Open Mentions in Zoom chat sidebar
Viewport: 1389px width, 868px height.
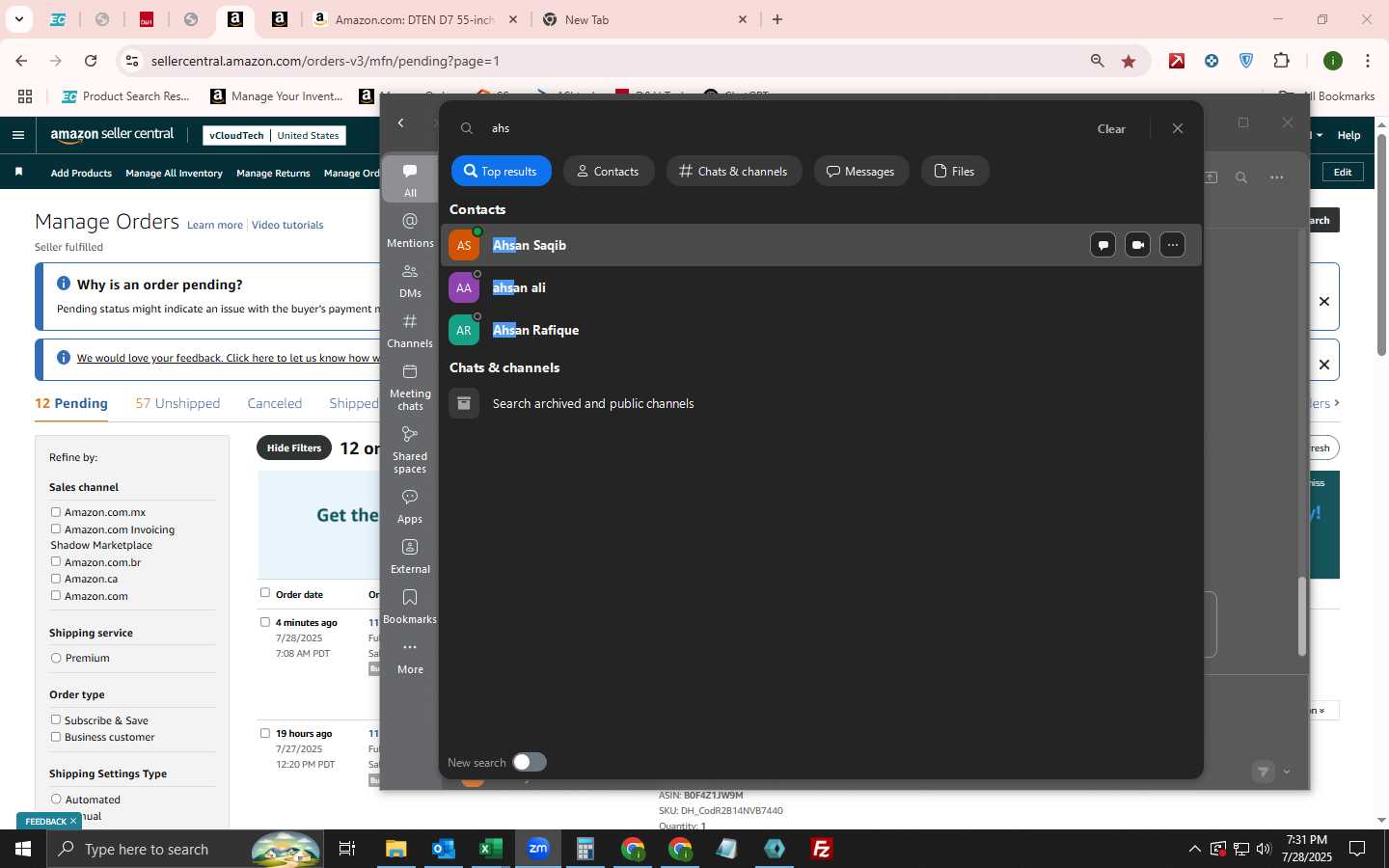click(x=410, y=231)
